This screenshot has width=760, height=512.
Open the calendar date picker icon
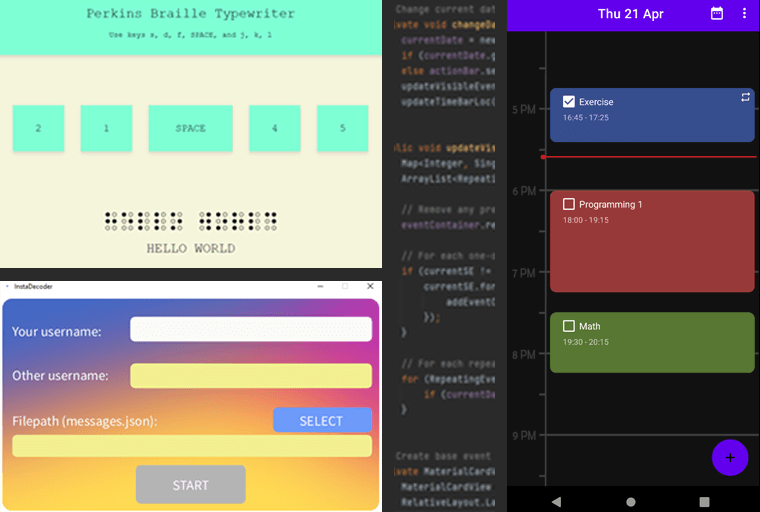716,14
